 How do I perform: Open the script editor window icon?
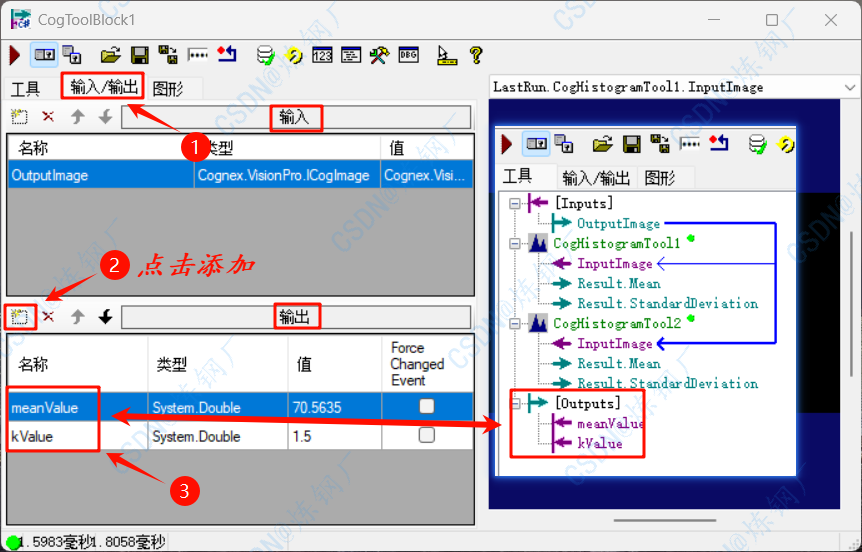click(351, 55)
